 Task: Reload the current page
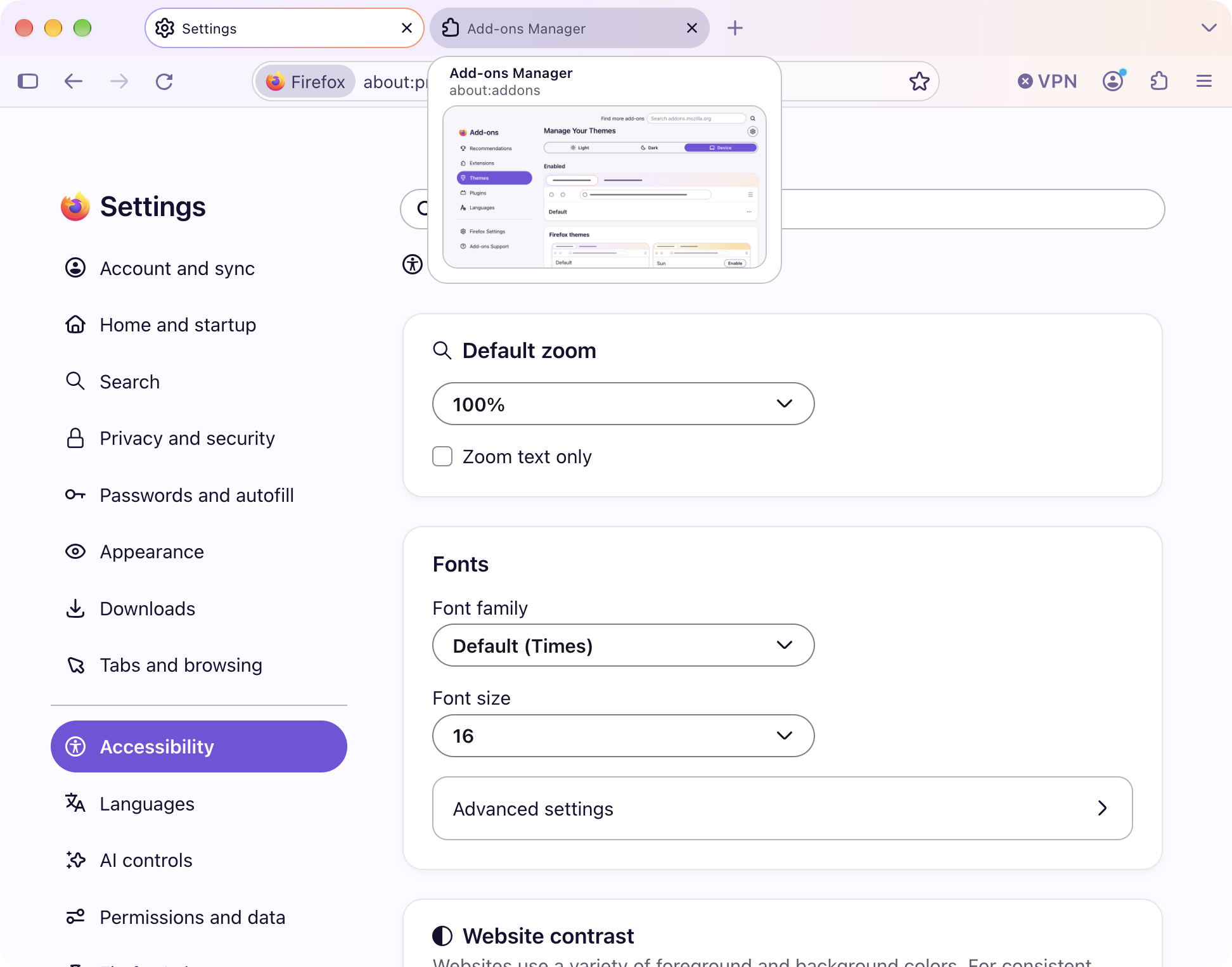[x=165, y=81]
